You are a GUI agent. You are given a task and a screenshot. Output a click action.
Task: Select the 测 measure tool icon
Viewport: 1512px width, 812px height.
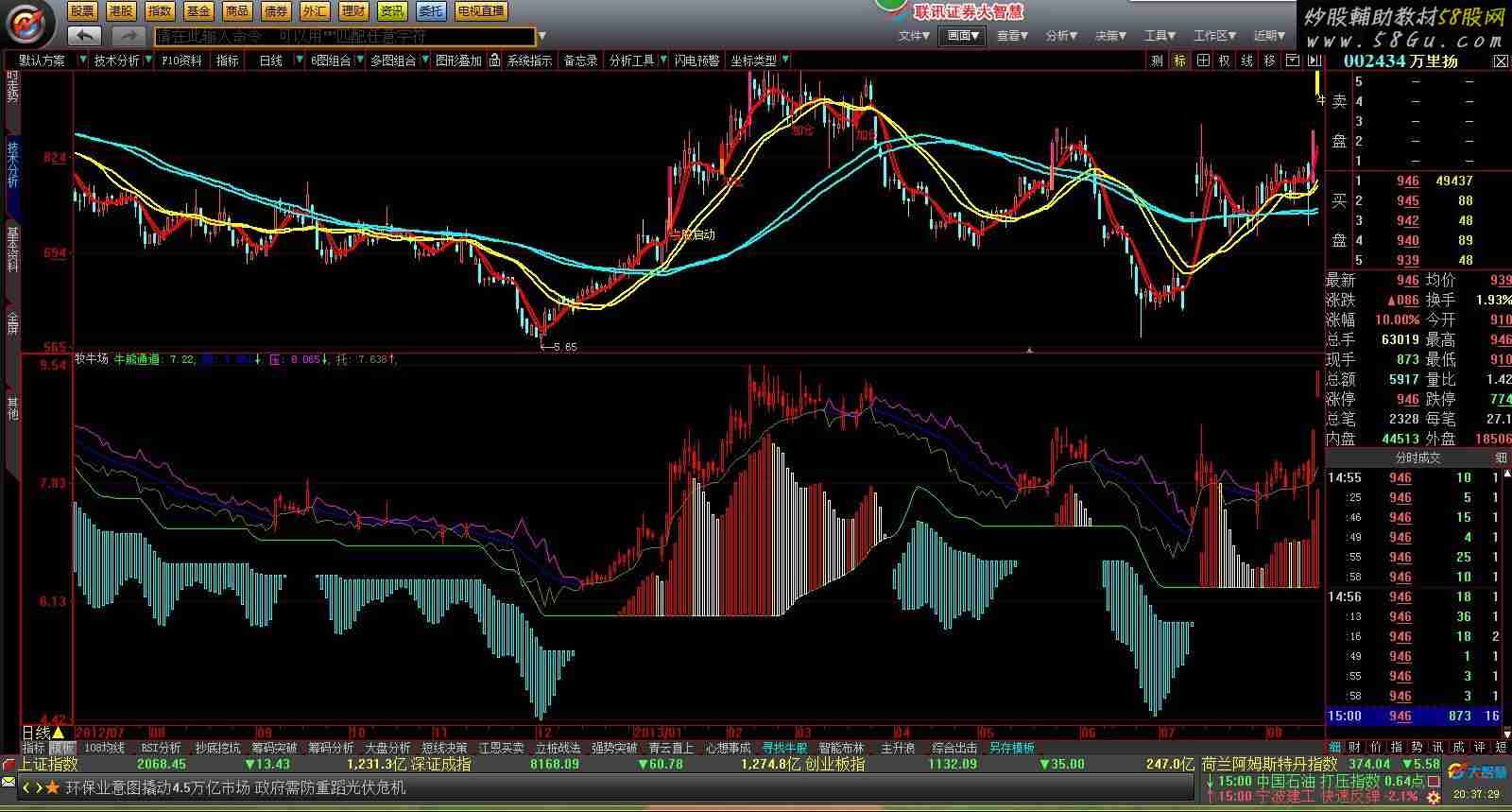[x=1158, y=60]
